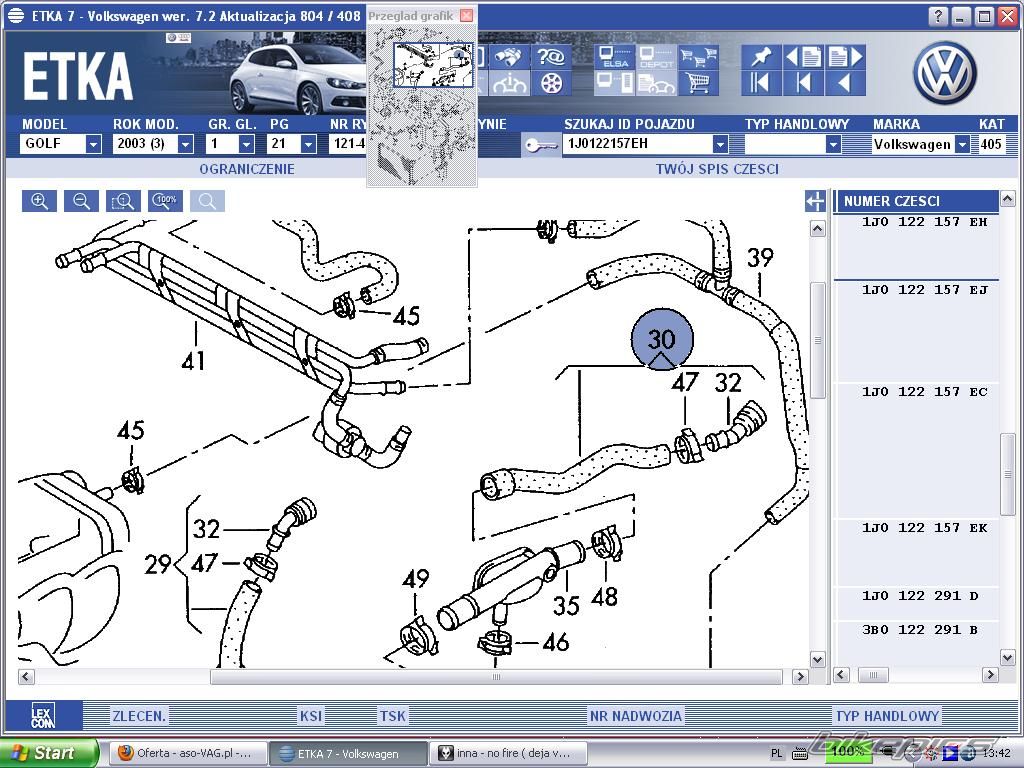1024x768 pixels.
Task: Switch to the inna - no fire taskbar item
Action: coord(507,753)
